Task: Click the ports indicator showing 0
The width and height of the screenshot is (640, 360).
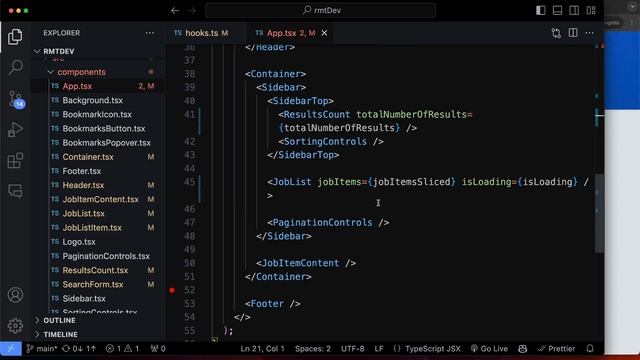Action: coord(158,349)
